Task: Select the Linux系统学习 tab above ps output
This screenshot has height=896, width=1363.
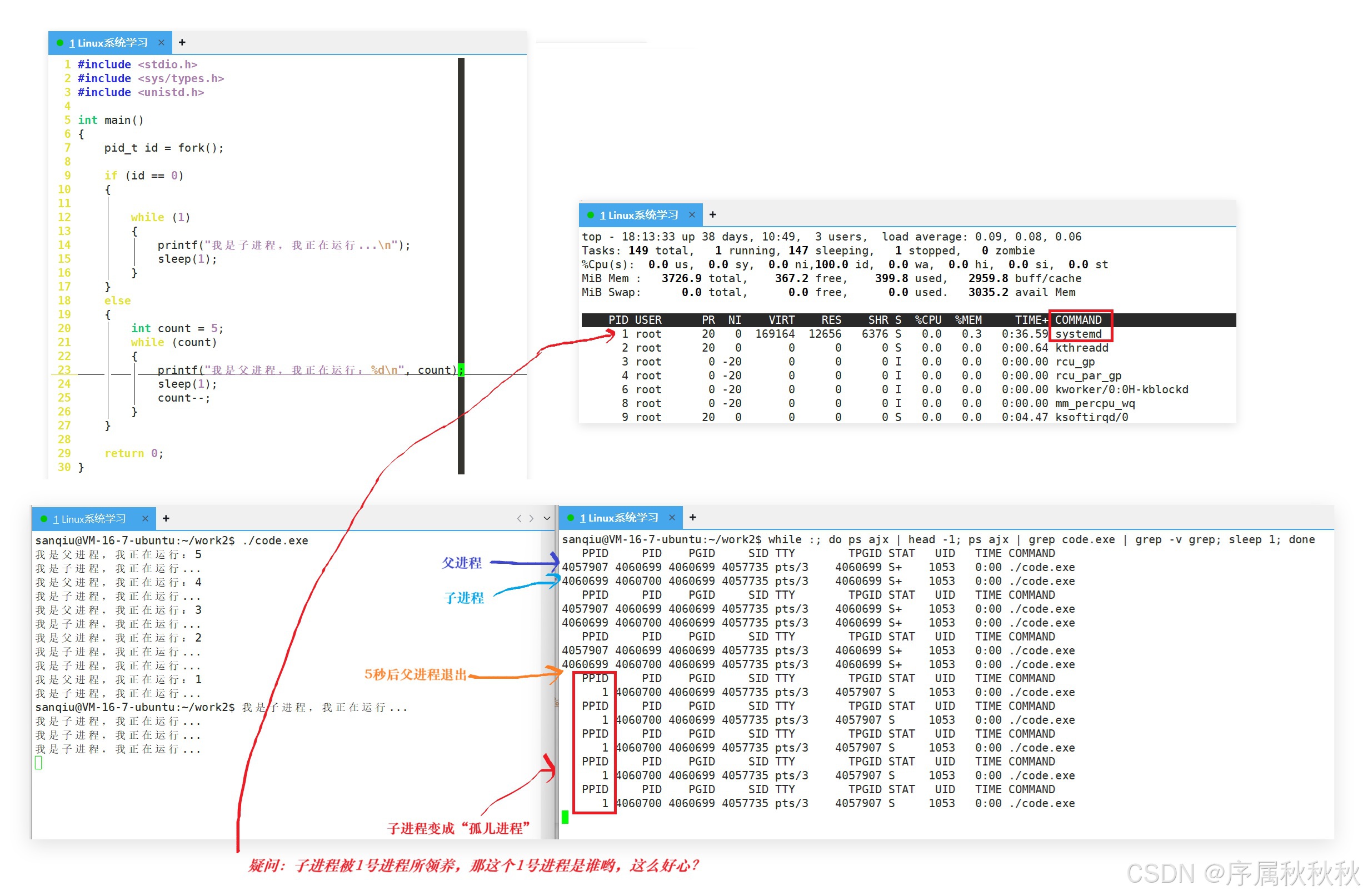Action: pos(619,518)
